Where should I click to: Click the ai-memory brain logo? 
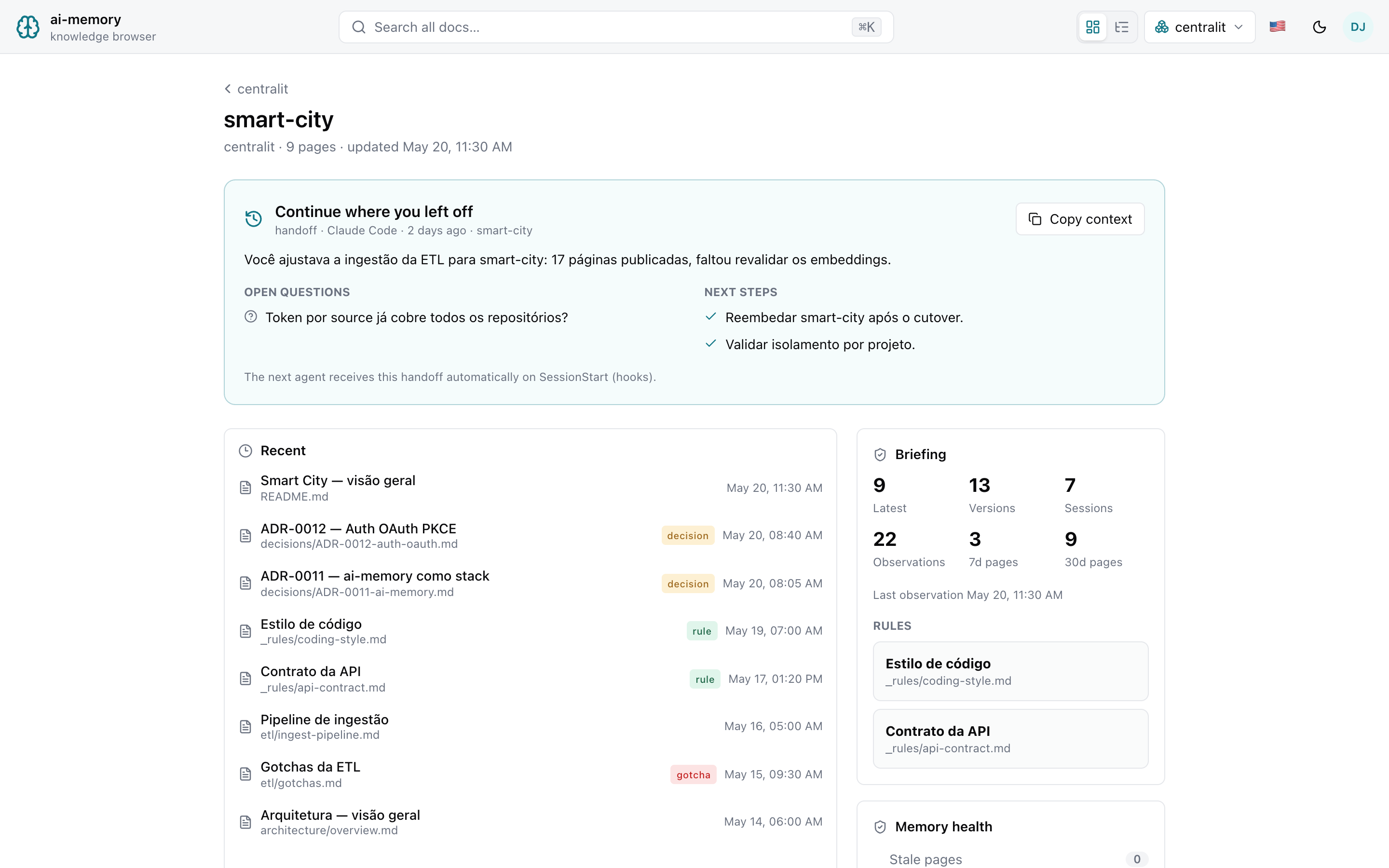[27, 27]
